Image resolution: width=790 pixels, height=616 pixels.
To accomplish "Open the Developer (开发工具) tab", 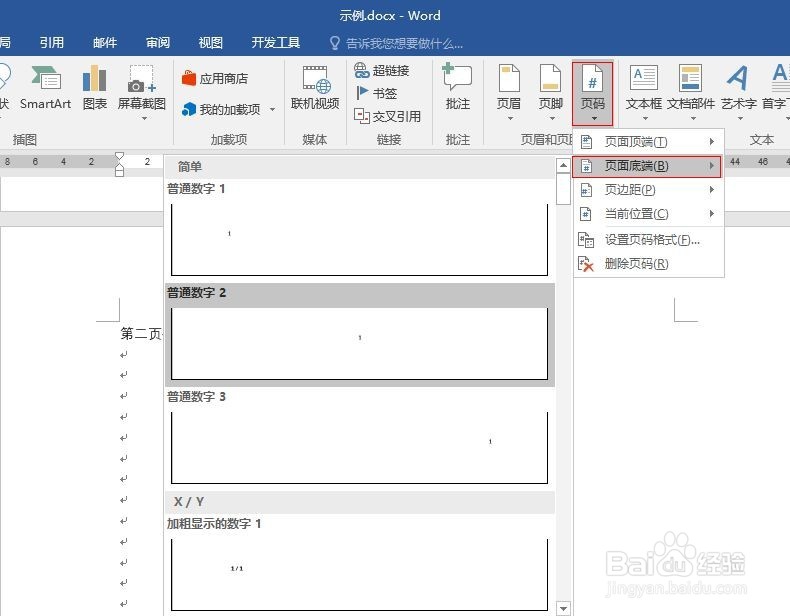I will pos(276,43).
